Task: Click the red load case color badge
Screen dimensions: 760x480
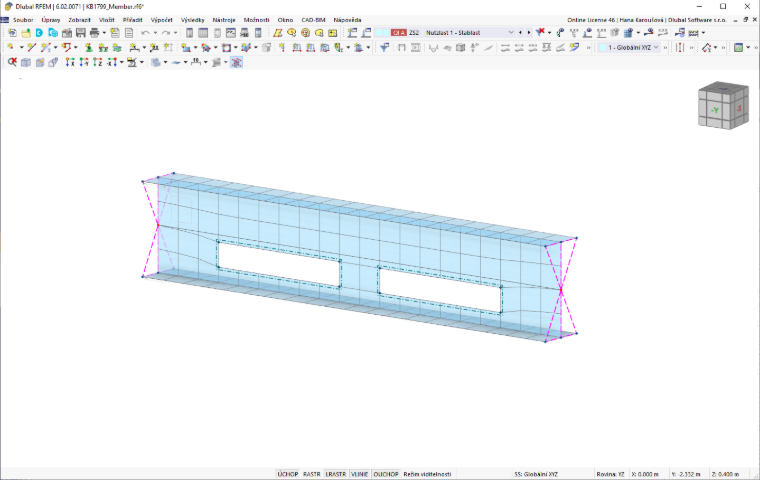Action: tap(398, 32)
